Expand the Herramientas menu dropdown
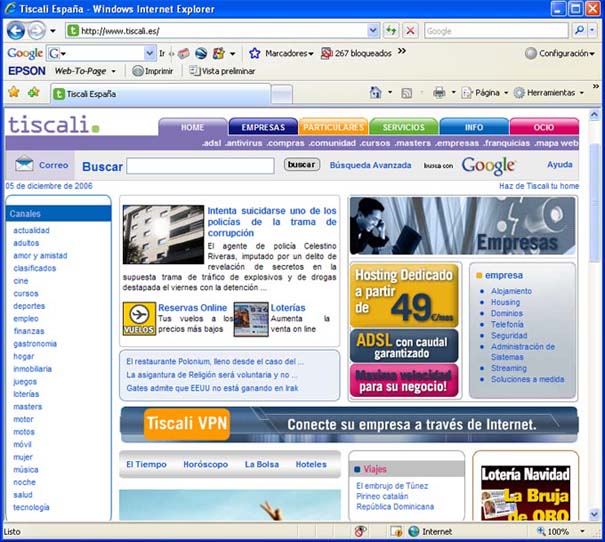The width and height of the screenshot is (605, 542). coord(581,93)
